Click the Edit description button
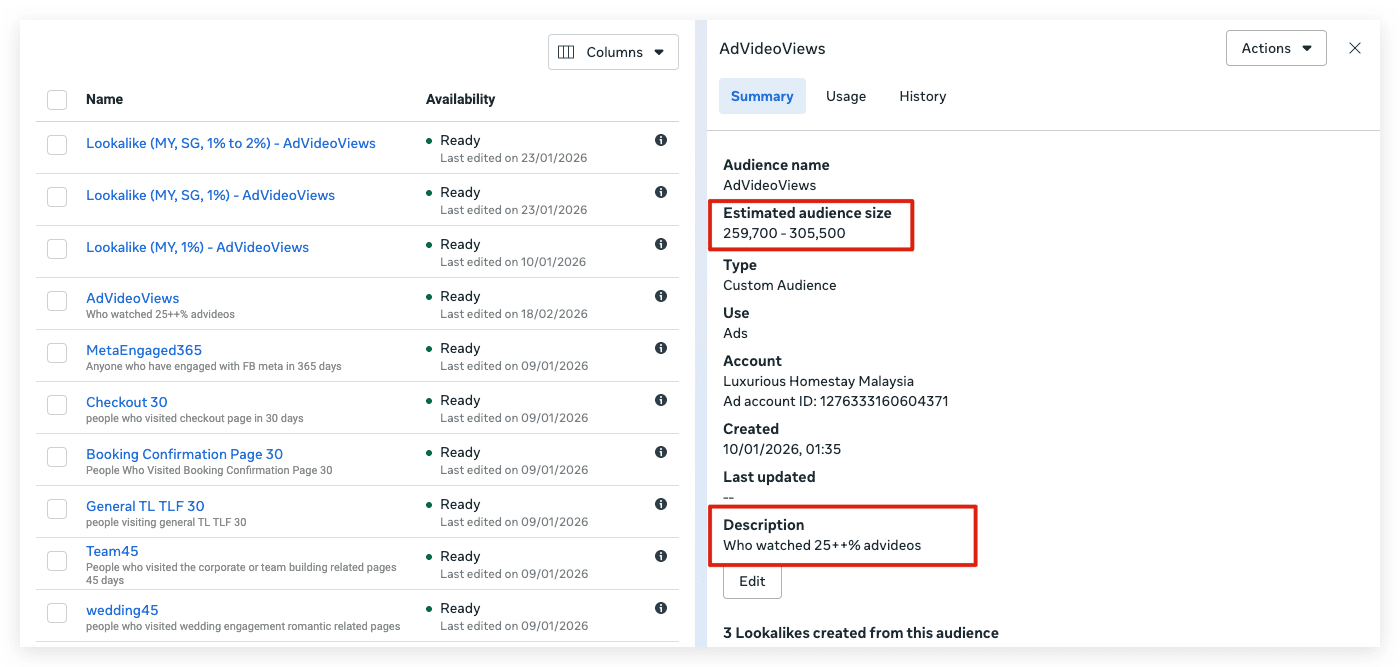1400x667 pixels. point(752,581)
